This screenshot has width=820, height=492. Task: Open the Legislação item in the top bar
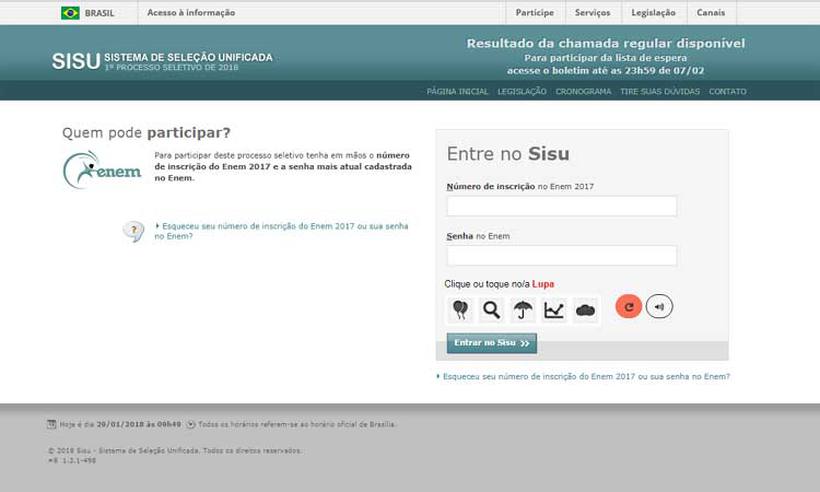click(x=653, y=13)
